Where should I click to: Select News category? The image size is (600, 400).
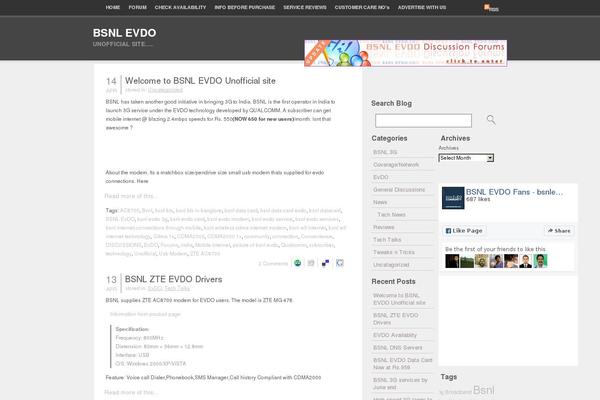380,202
